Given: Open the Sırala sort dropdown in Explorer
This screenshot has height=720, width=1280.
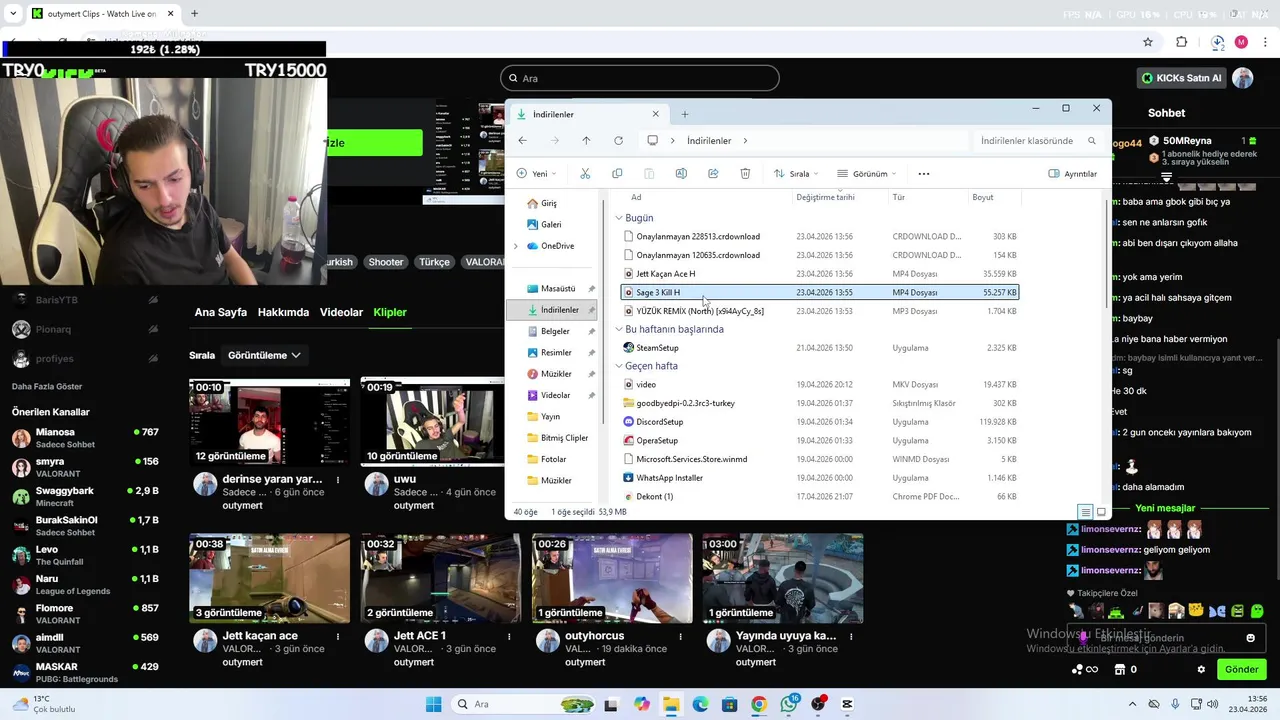Looking at the screenshot, I should point(796,173).
